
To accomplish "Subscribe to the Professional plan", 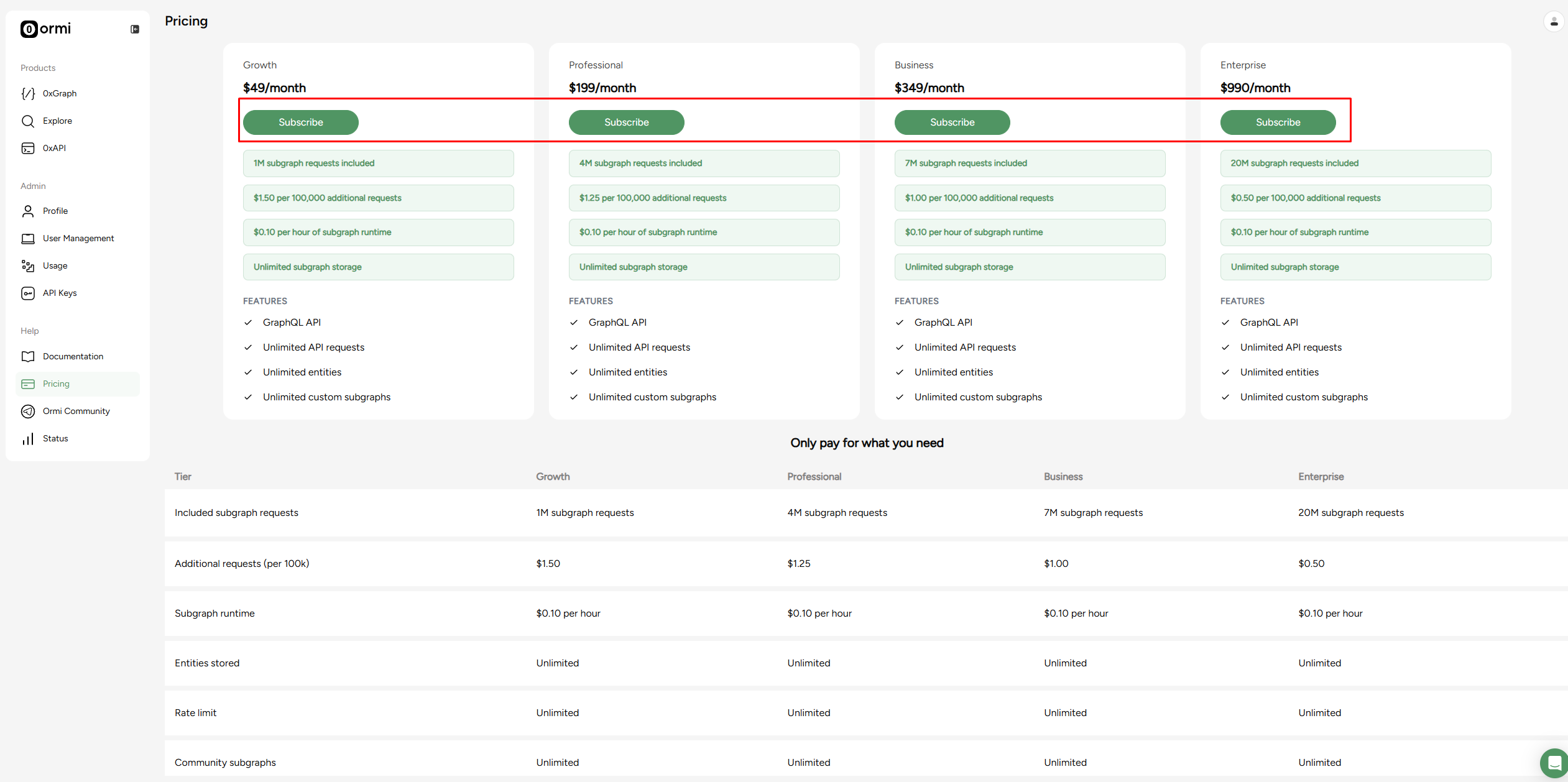I will click(626, 122).
